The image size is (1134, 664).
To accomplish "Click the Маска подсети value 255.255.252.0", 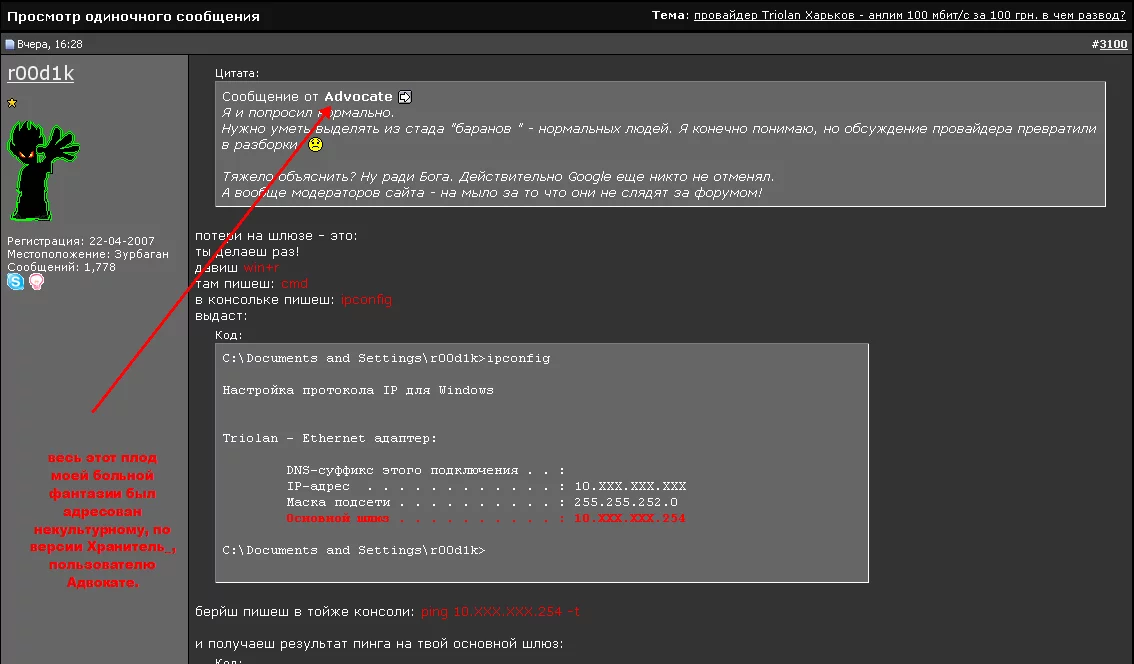I will coord(626,502).
